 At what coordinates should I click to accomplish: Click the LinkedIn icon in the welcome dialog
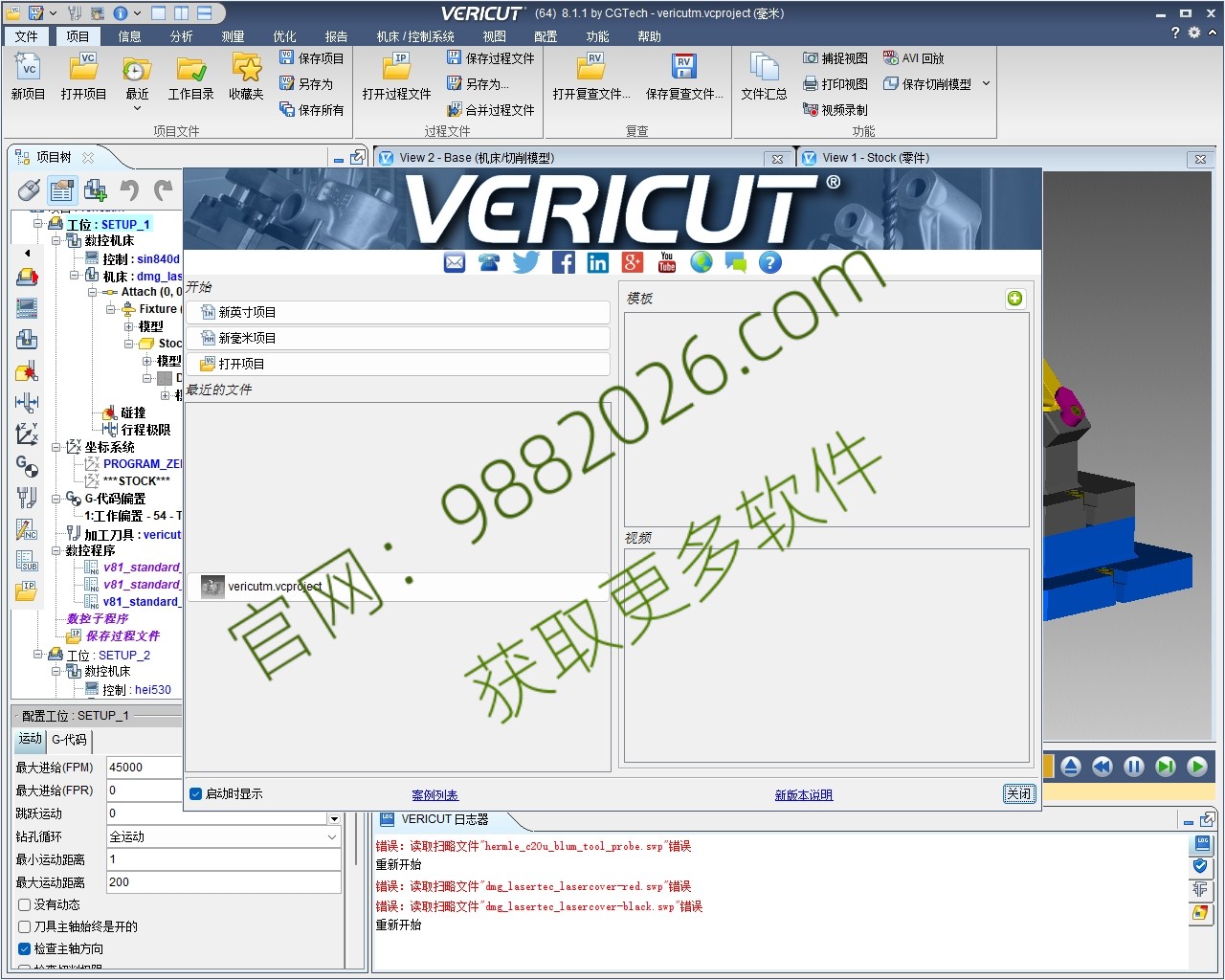[598, 262]
